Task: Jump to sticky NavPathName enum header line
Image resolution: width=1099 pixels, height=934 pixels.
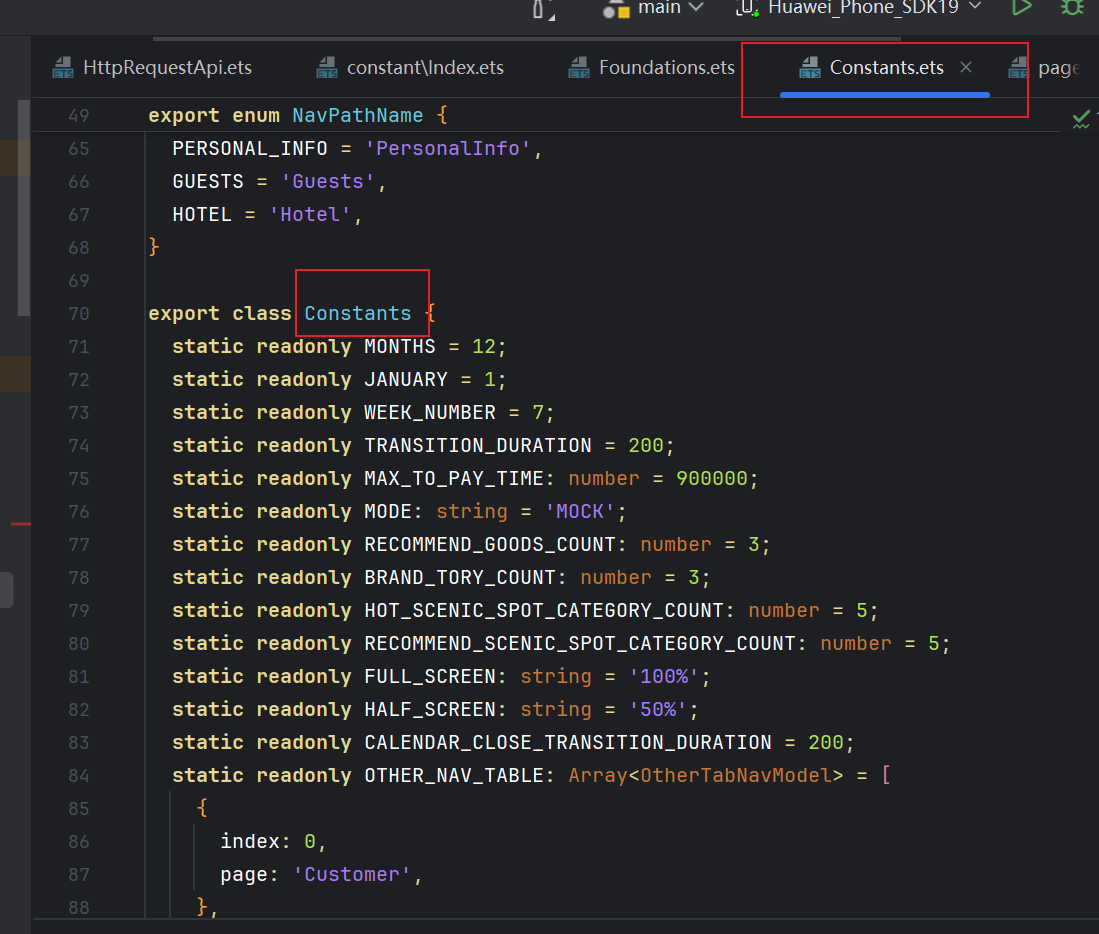Action: [357, 116]
